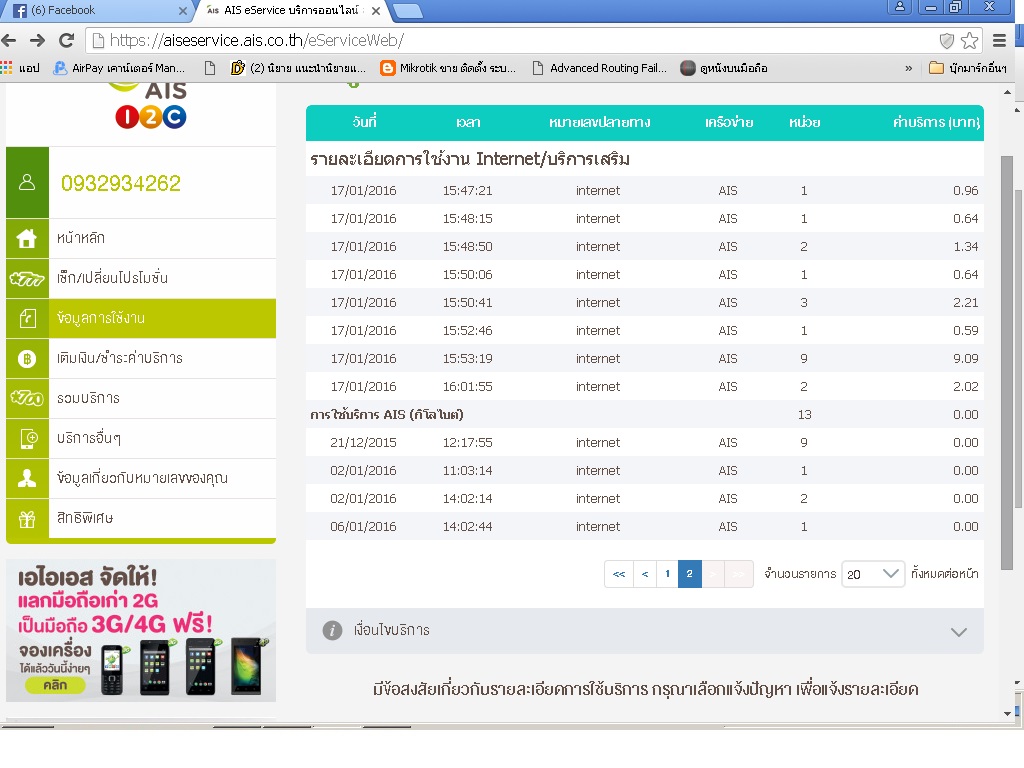Open the Chrome hamburger menu
This screenshot has height=768, width=1024.
point(999,40)
